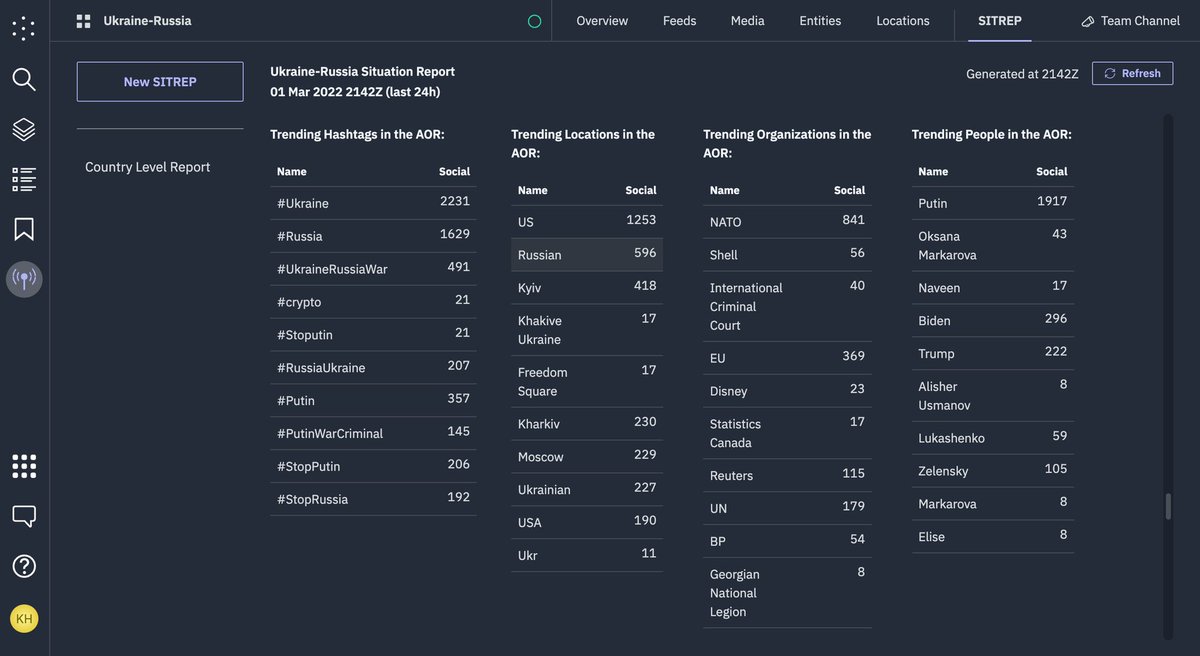
Task: Switch to the Entities tab
Action: pos(820,21)
